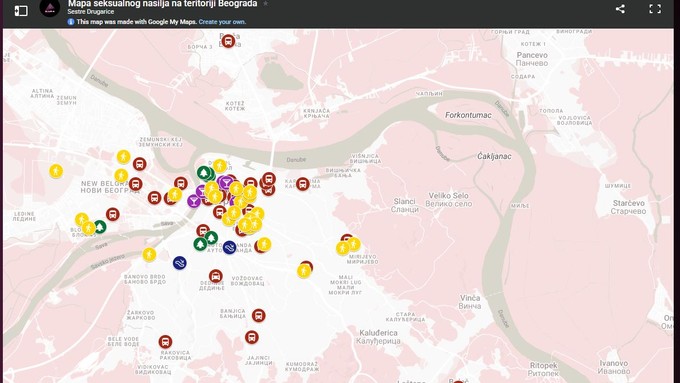Select the yellow pedestrian marker by Savsko jezero

(149, 254)
